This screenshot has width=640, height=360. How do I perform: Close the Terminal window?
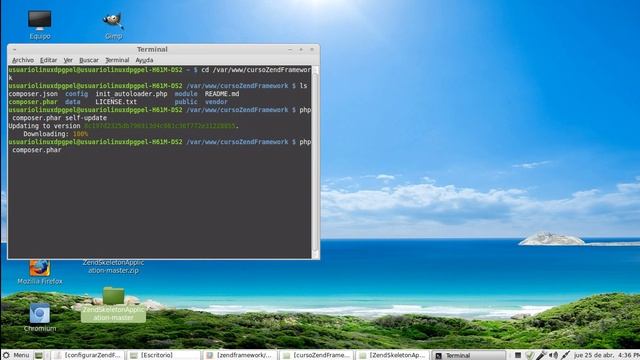[312, 49]
